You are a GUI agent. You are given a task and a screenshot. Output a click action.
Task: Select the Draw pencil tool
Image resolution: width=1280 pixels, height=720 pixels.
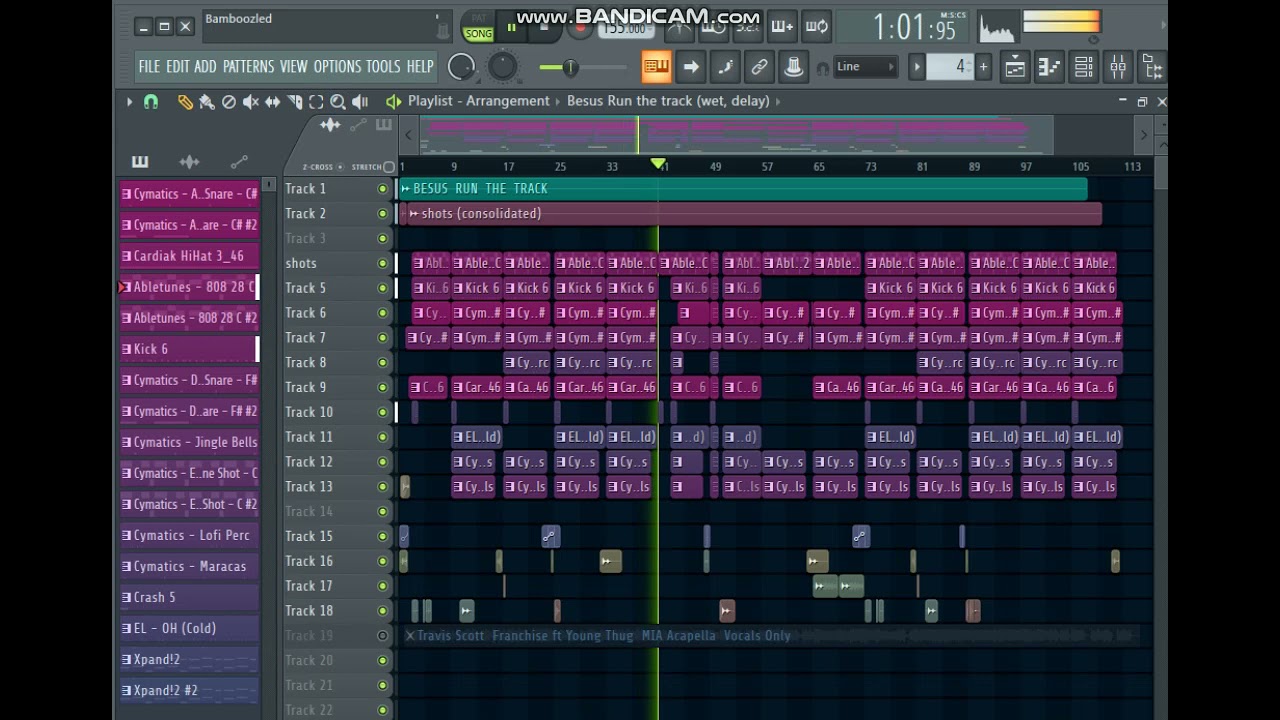pyautogui.click(x=185, y=101)
